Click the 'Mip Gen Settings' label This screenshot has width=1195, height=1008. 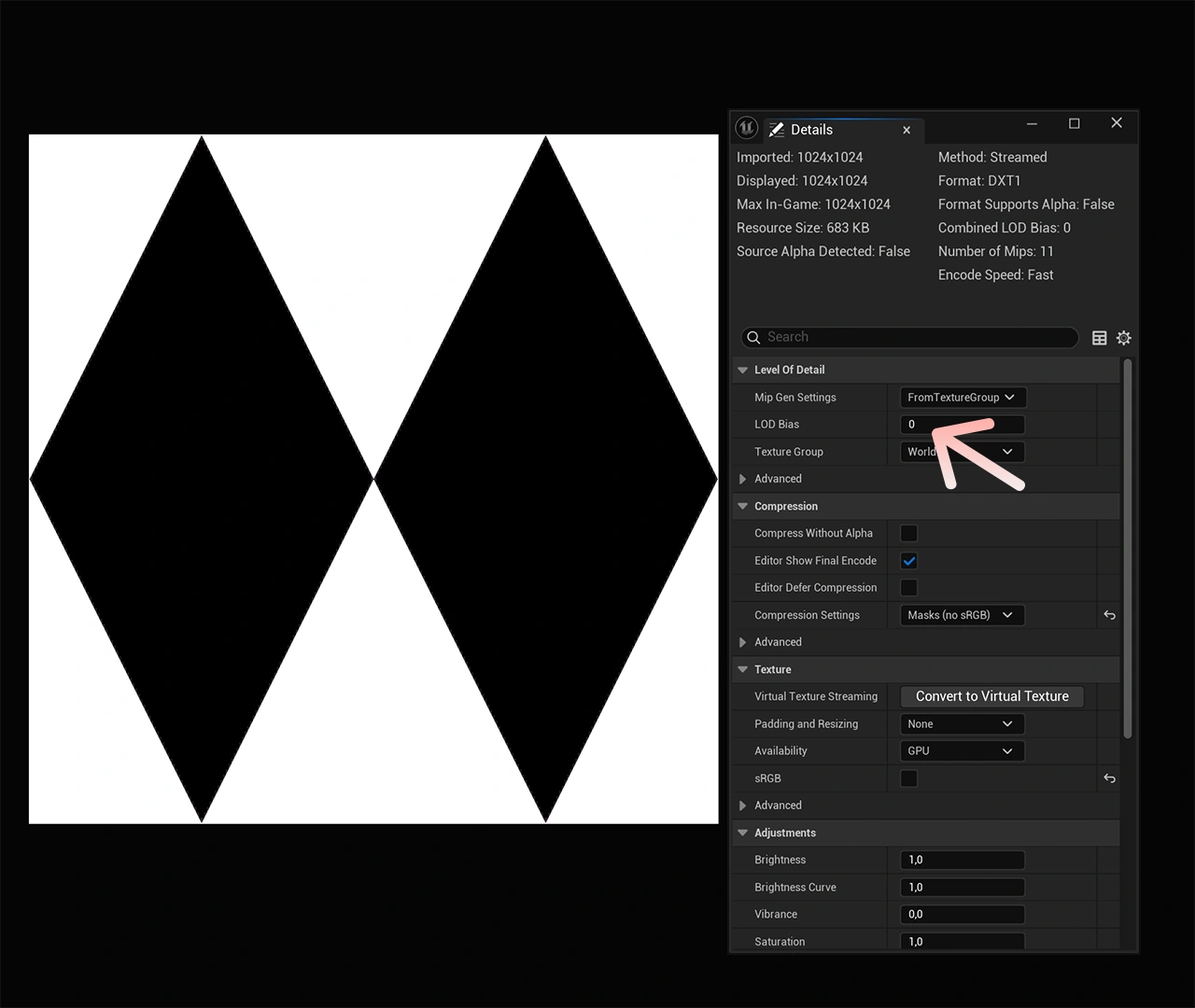(x=795, y=398)
